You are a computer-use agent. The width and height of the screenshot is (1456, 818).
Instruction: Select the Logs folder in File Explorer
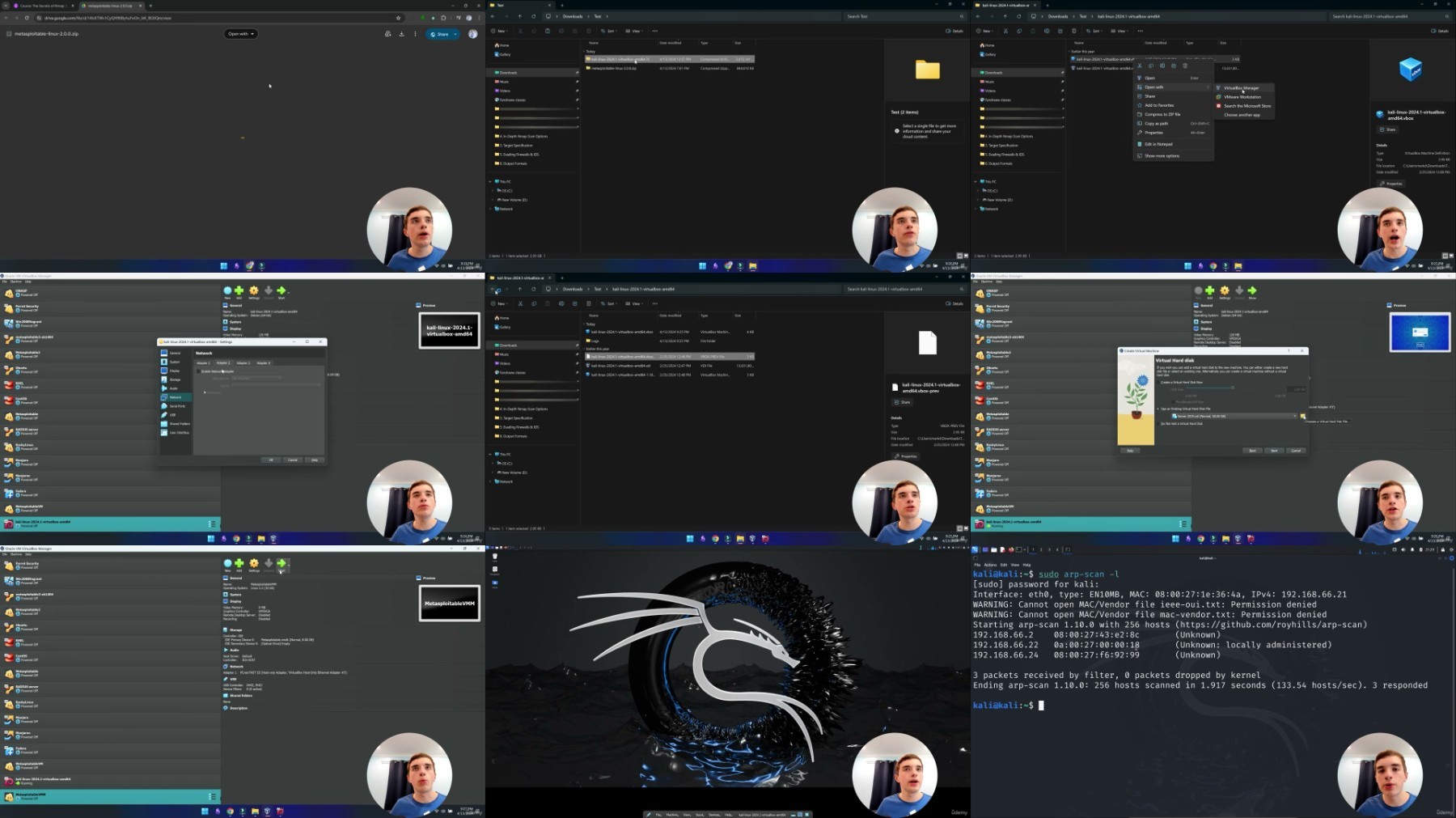670,341
